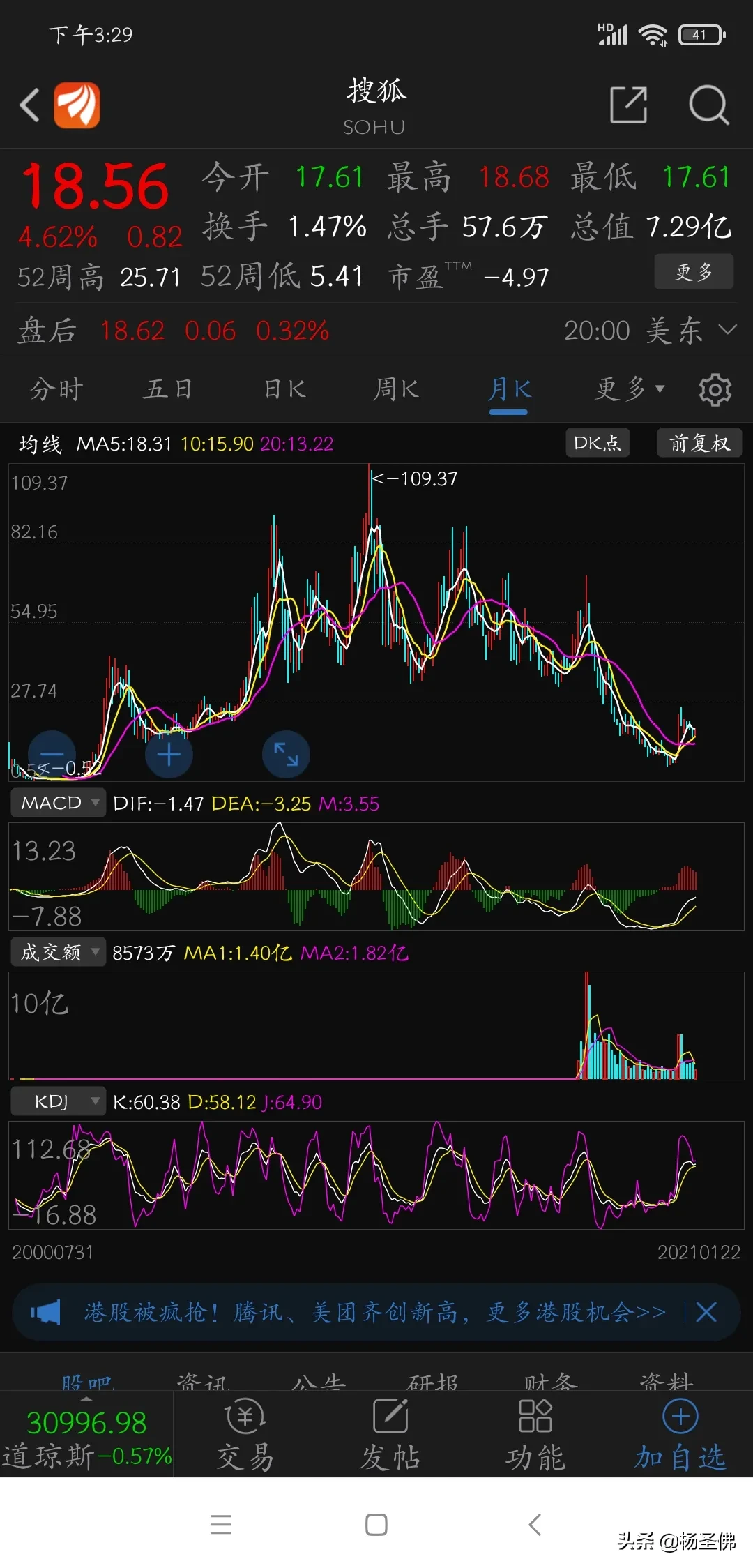Tap the 搜狐 SOHU title
Screen dimensions: 753x1568
tap(376, 107)
